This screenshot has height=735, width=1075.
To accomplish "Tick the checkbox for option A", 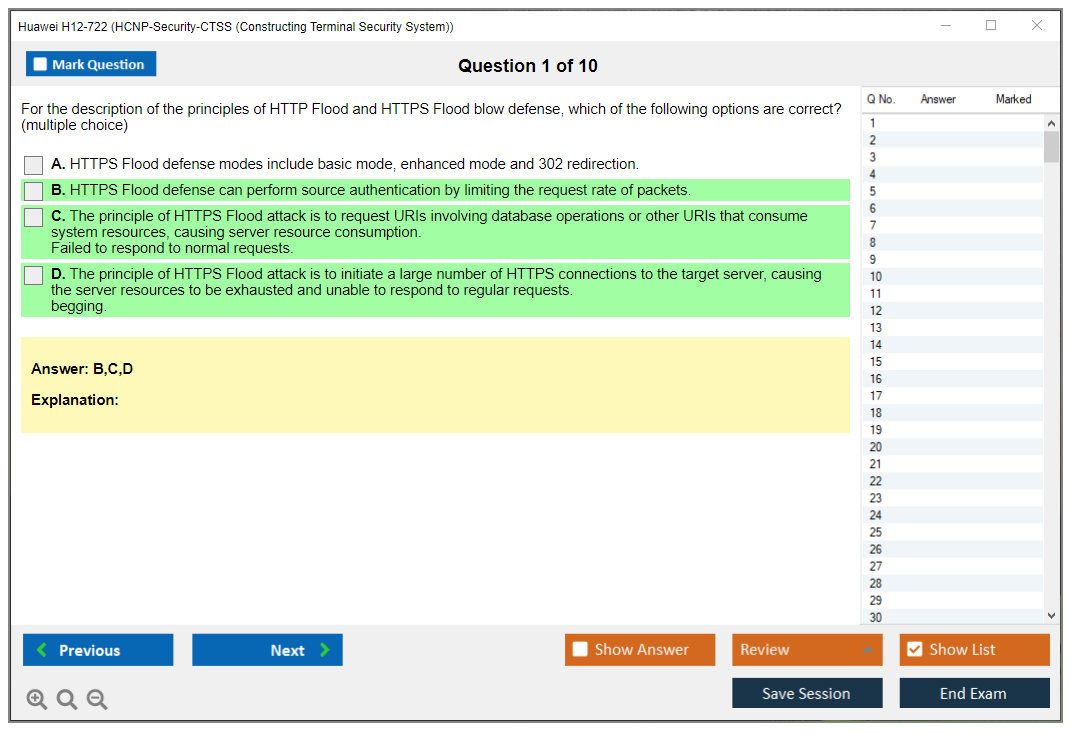I will click(x=34, y=165).
